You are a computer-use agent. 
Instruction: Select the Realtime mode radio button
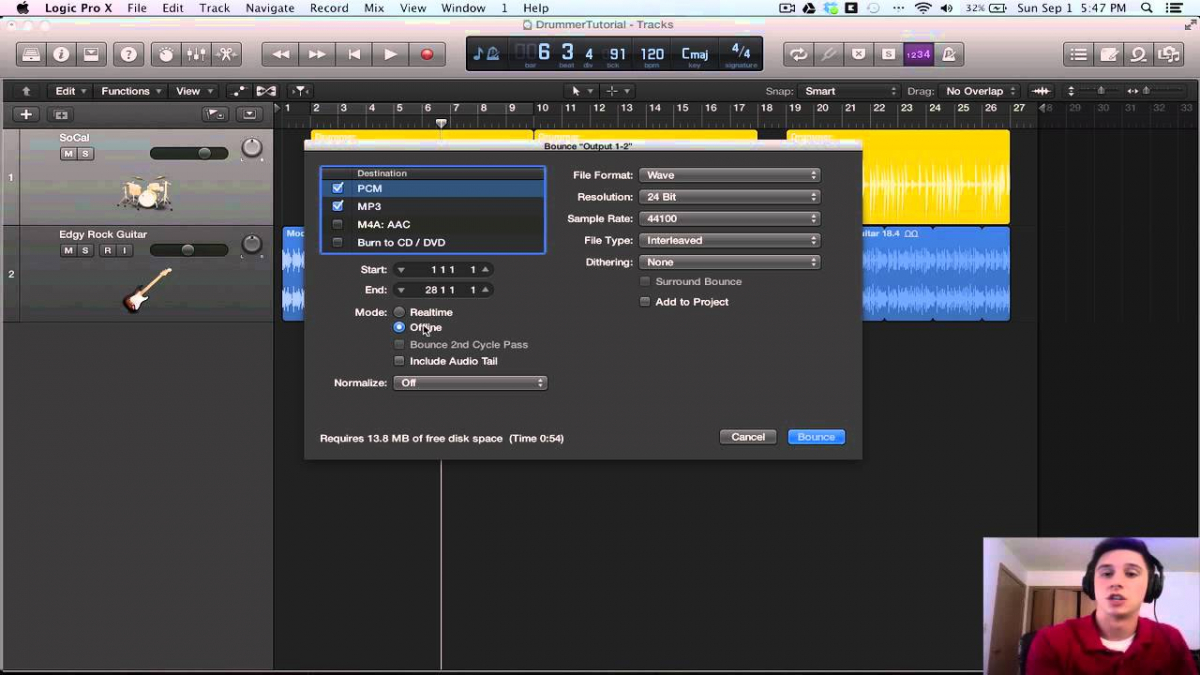tap(399, 312)
